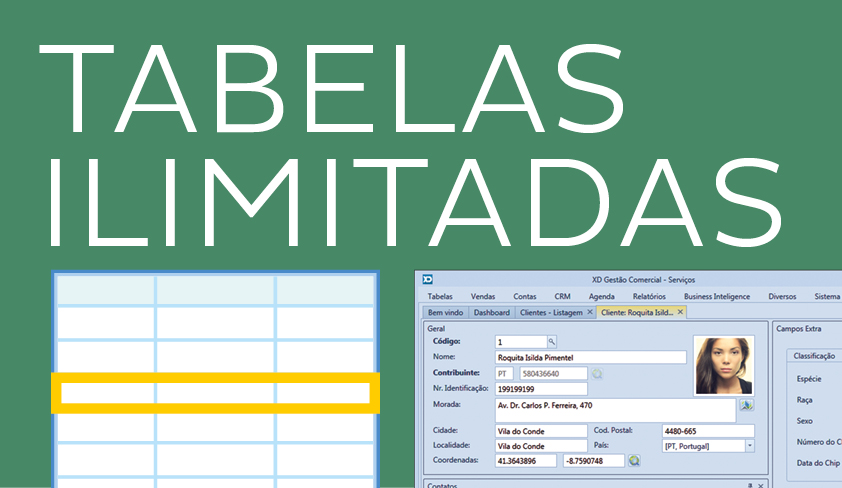Open the Vendas menu
The image size is (842, 488).
(x=483, y=296)
